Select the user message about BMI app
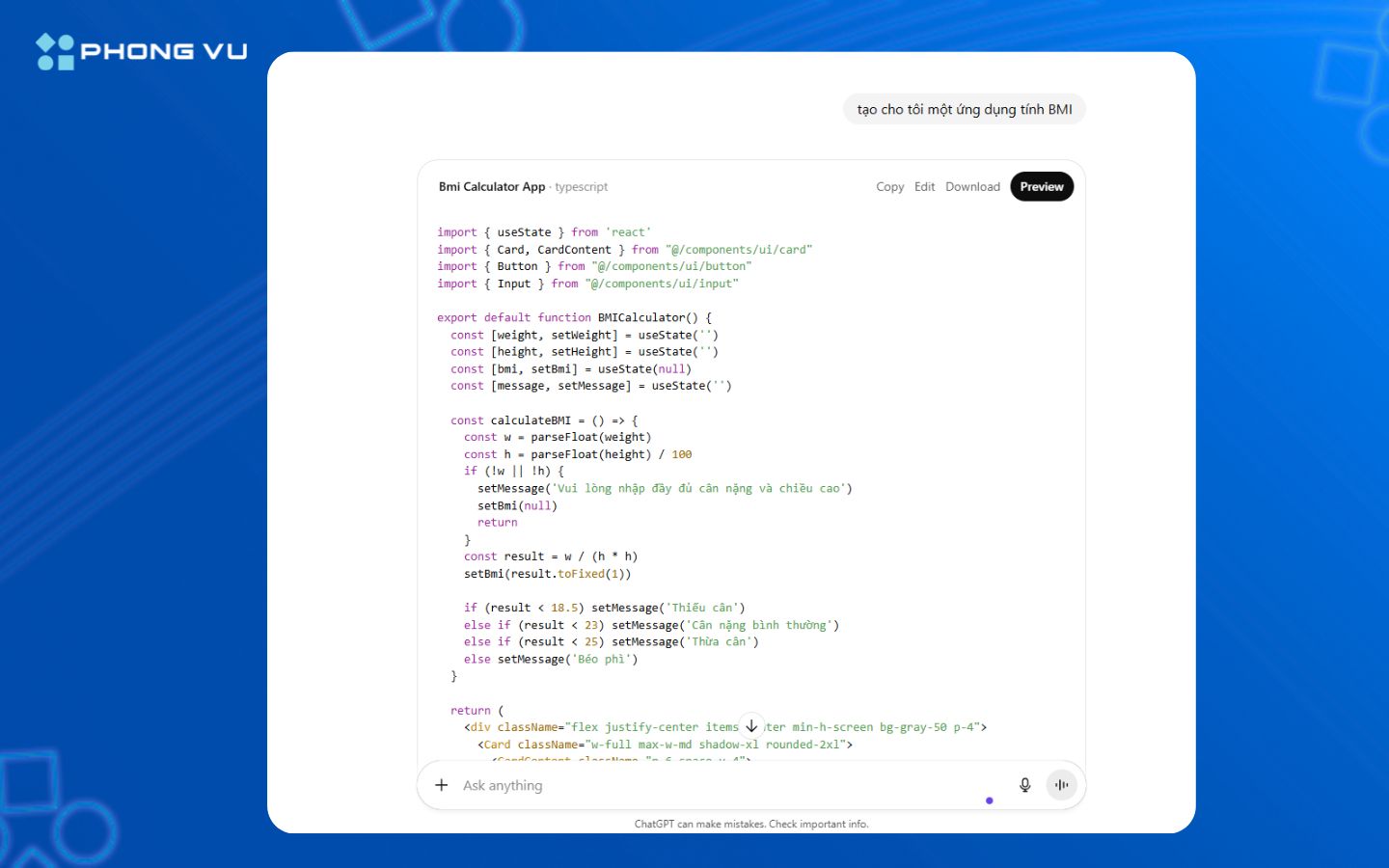Viewport: 1389px width, 868px height. pos(964,110)
